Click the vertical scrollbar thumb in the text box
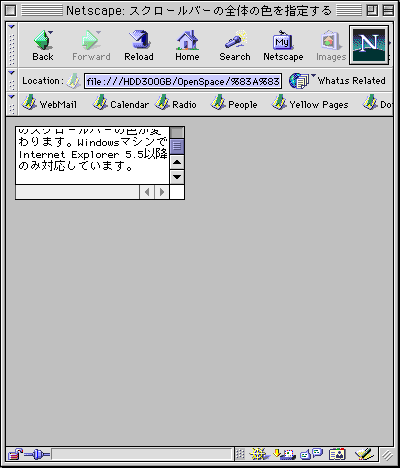 click(177, 146)
